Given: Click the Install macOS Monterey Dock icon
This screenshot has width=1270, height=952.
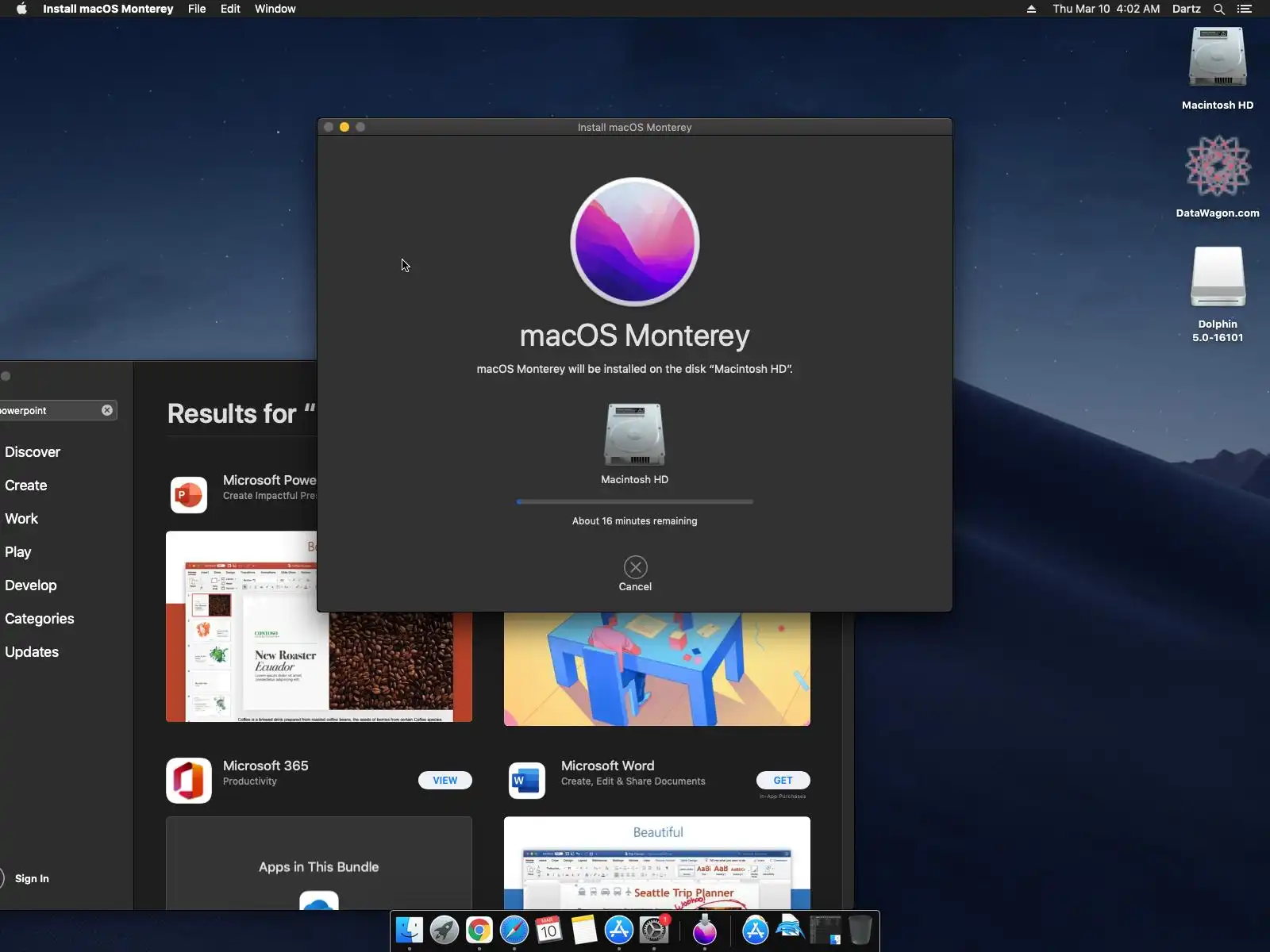Looking at the screenshot, I should pyautogui.click(x=705, y=930).
